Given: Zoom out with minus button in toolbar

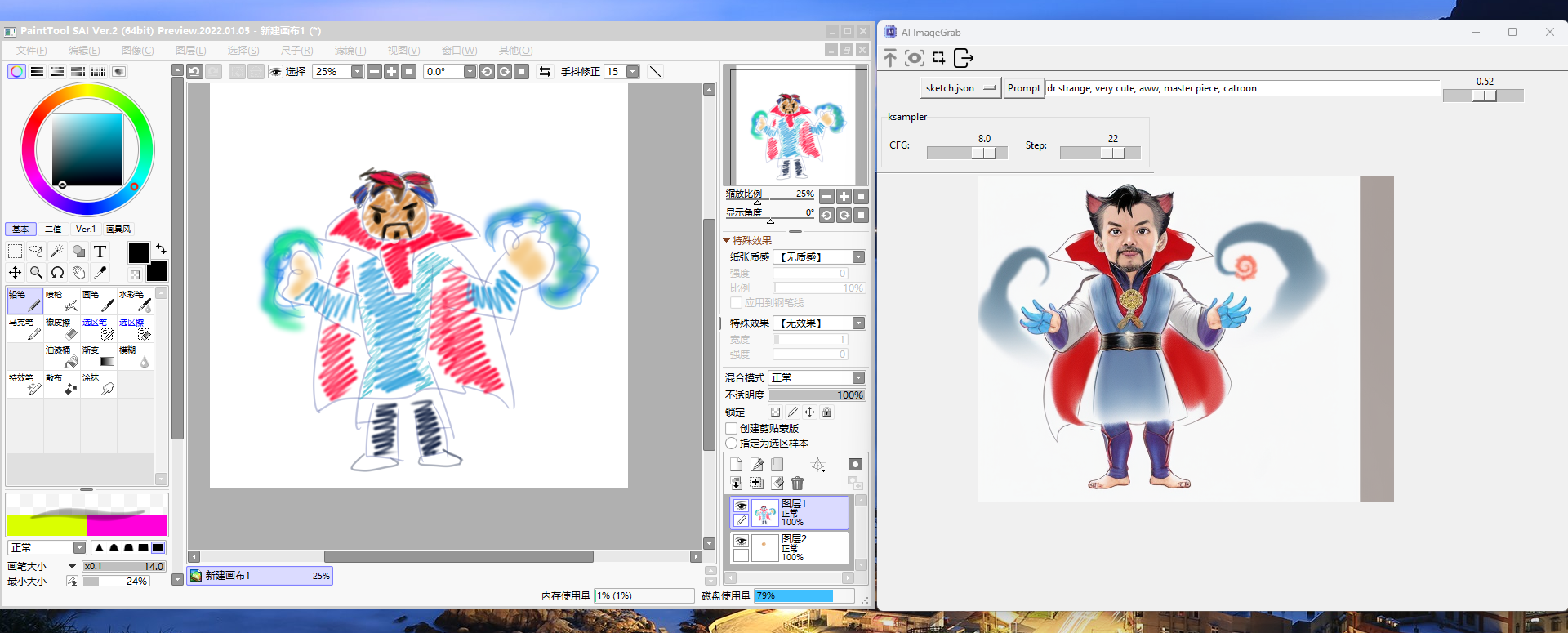Looking at the screenshot, I should pyautogui.click(x=374, y=72).
